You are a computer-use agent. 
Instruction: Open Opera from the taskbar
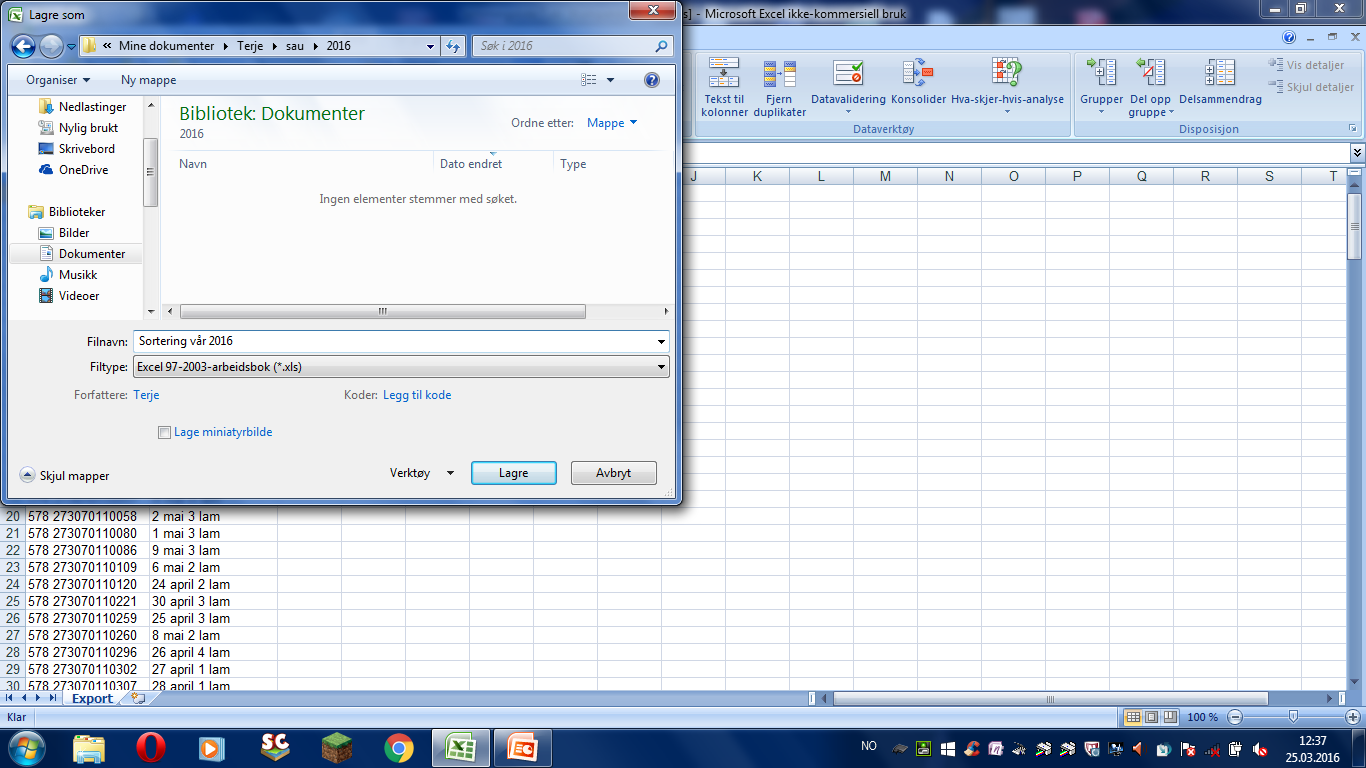click(150, 748)
